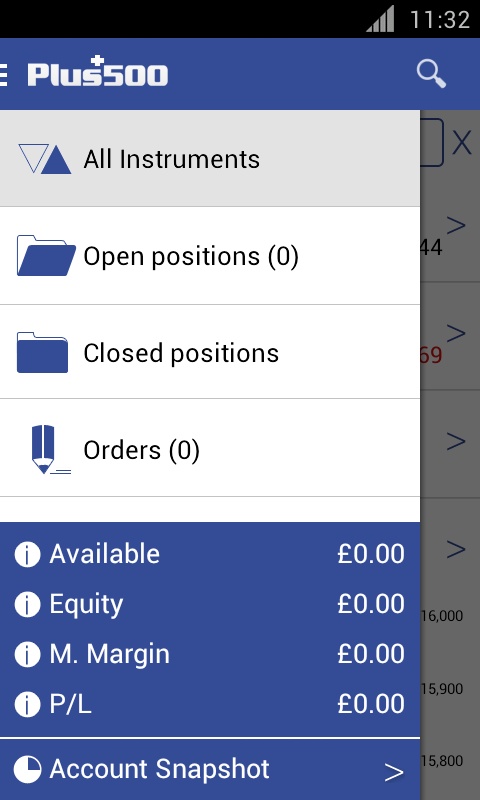Tap the open folder icon
Screen dimensions: 480x800
pos(46,256)
